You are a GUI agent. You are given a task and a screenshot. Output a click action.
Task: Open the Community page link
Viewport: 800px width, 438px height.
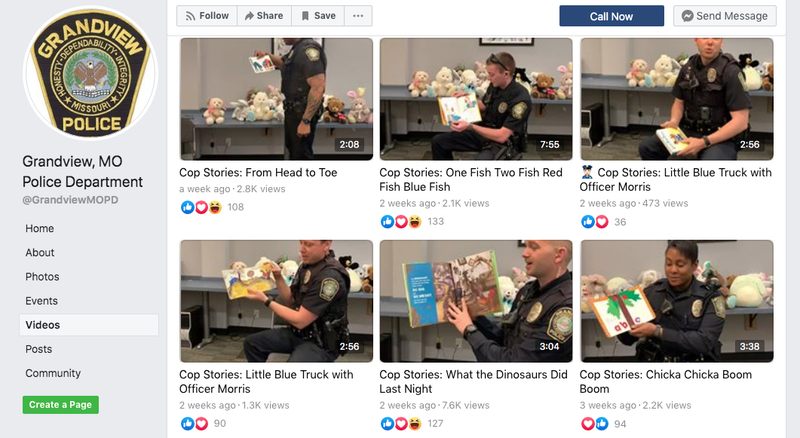point(53,373)
